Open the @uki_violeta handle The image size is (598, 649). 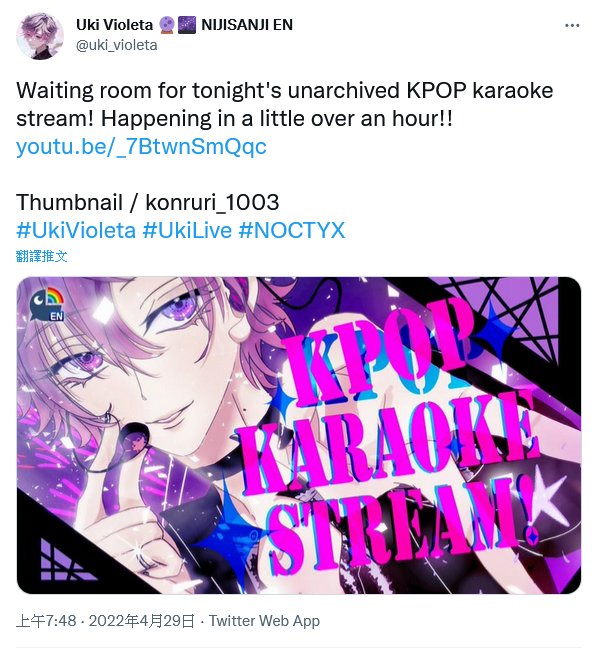tap(116, 45)
